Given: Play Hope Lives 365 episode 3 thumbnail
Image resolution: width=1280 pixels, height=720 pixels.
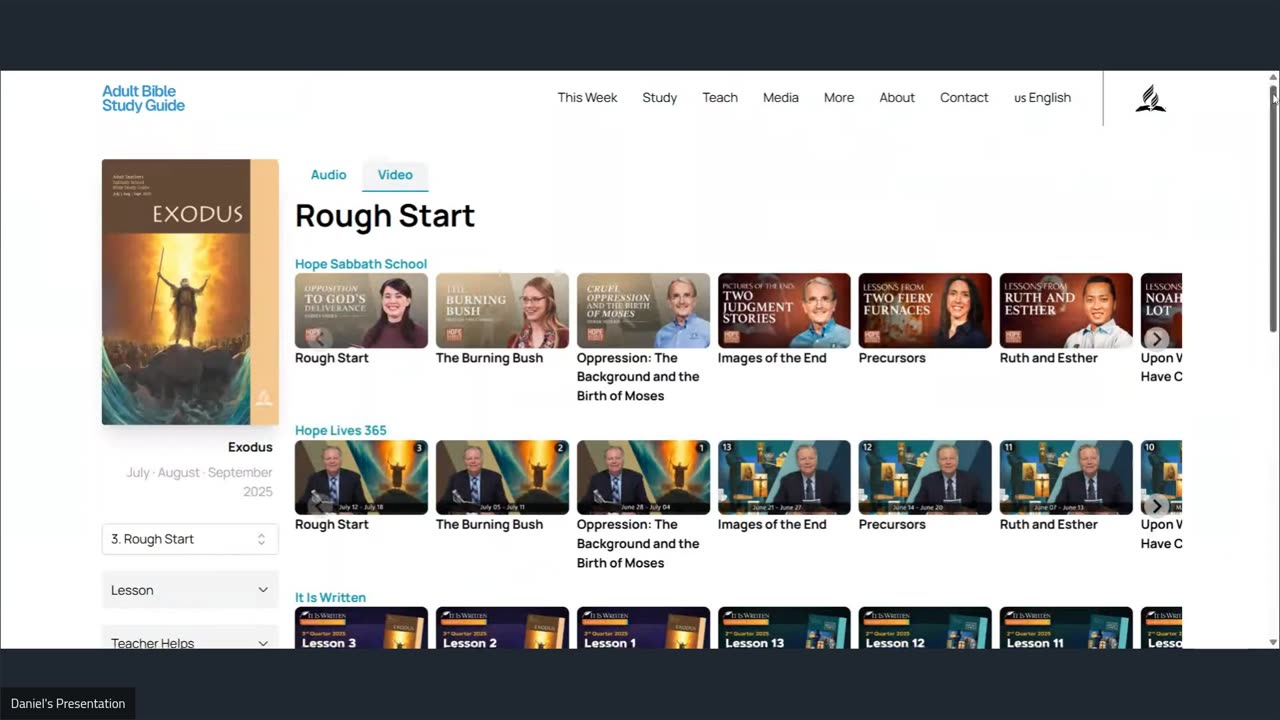Looking at the screenshot, I should (x=361, y=477).
